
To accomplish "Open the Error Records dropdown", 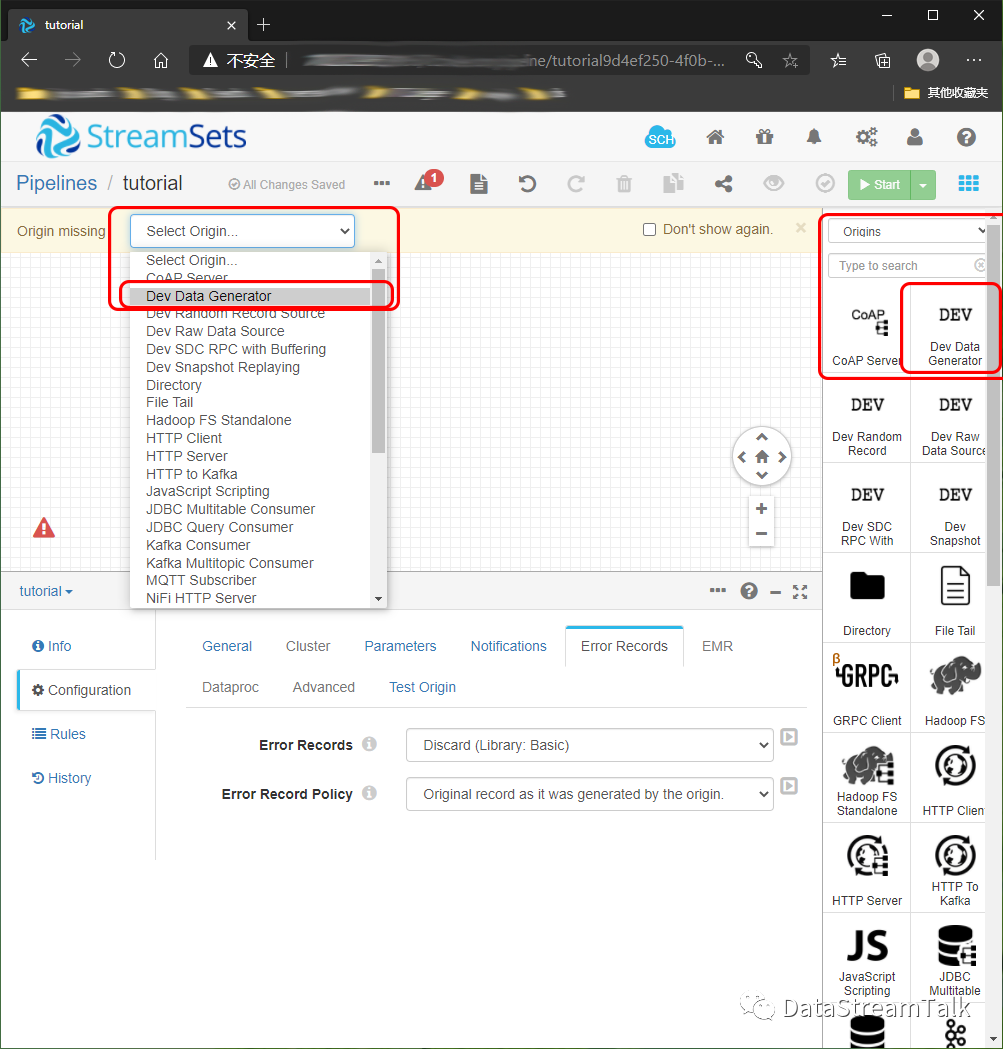I will pyautogui.click(x=589, y=745).
